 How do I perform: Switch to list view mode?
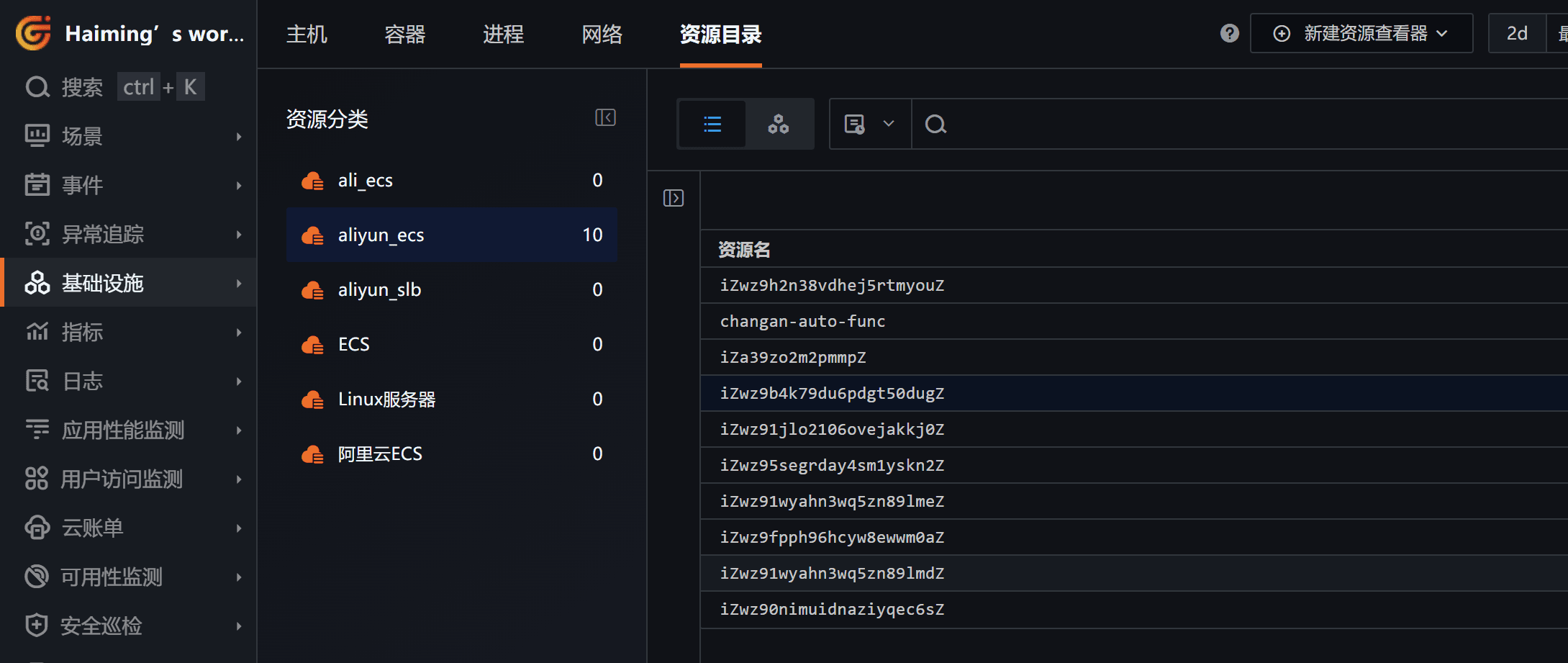pyautogui.click(x=712, y=125)
